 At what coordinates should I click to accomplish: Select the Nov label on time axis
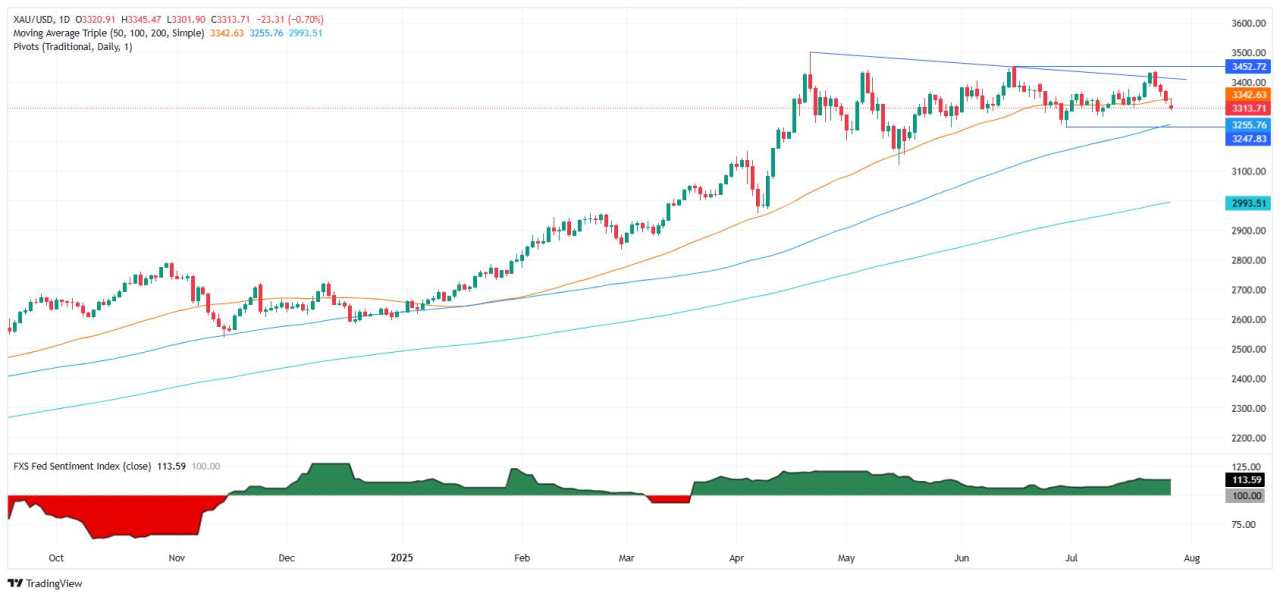(177, 558)
